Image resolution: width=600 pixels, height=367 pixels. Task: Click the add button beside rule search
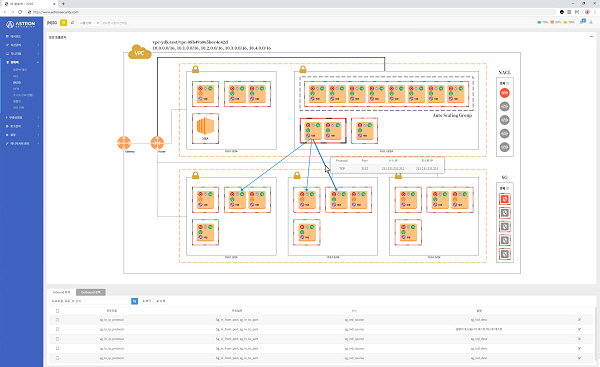[x=147, y=301]
